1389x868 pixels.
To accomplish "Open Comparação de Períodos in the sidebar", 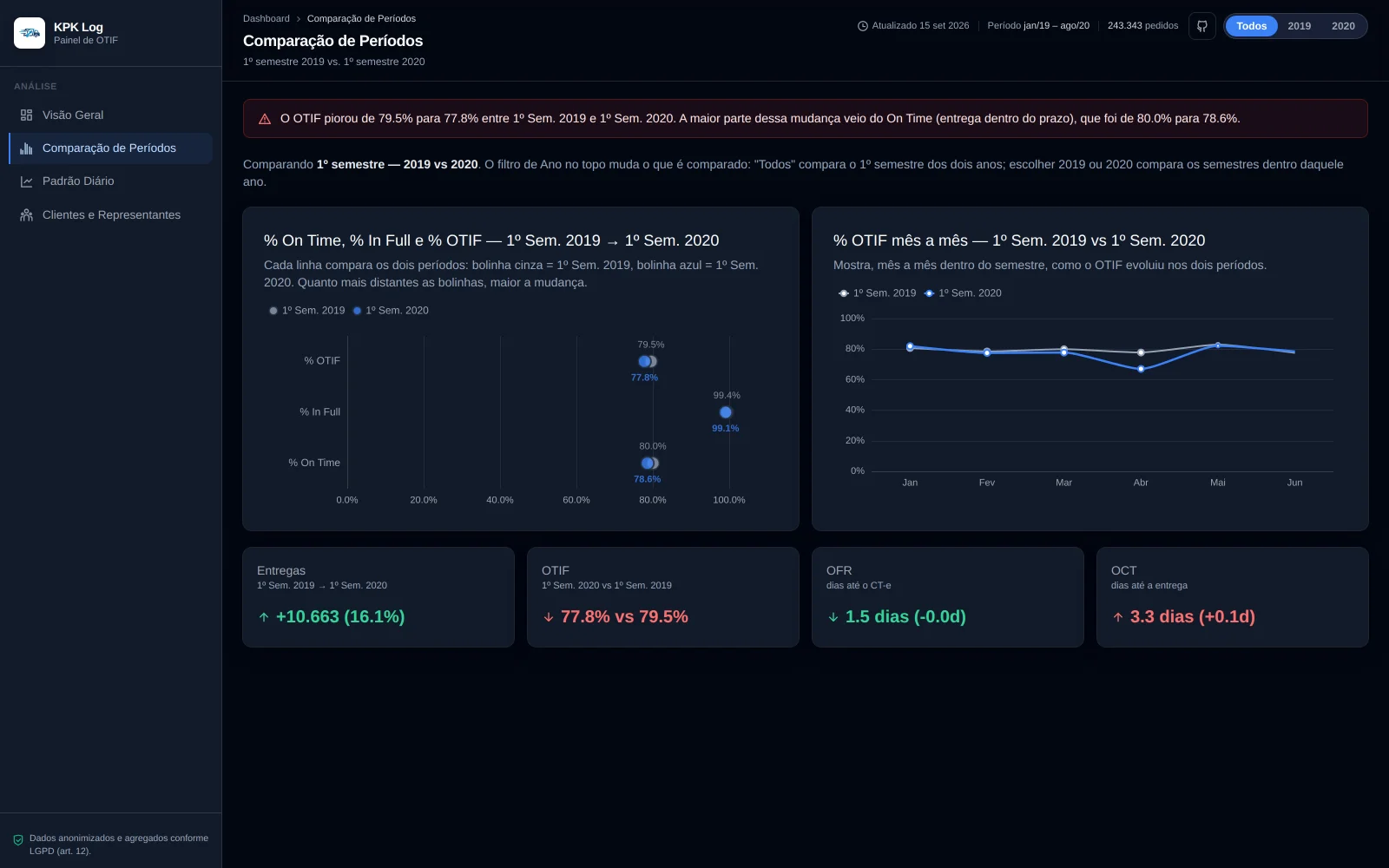I will click(x=110, y=148).
